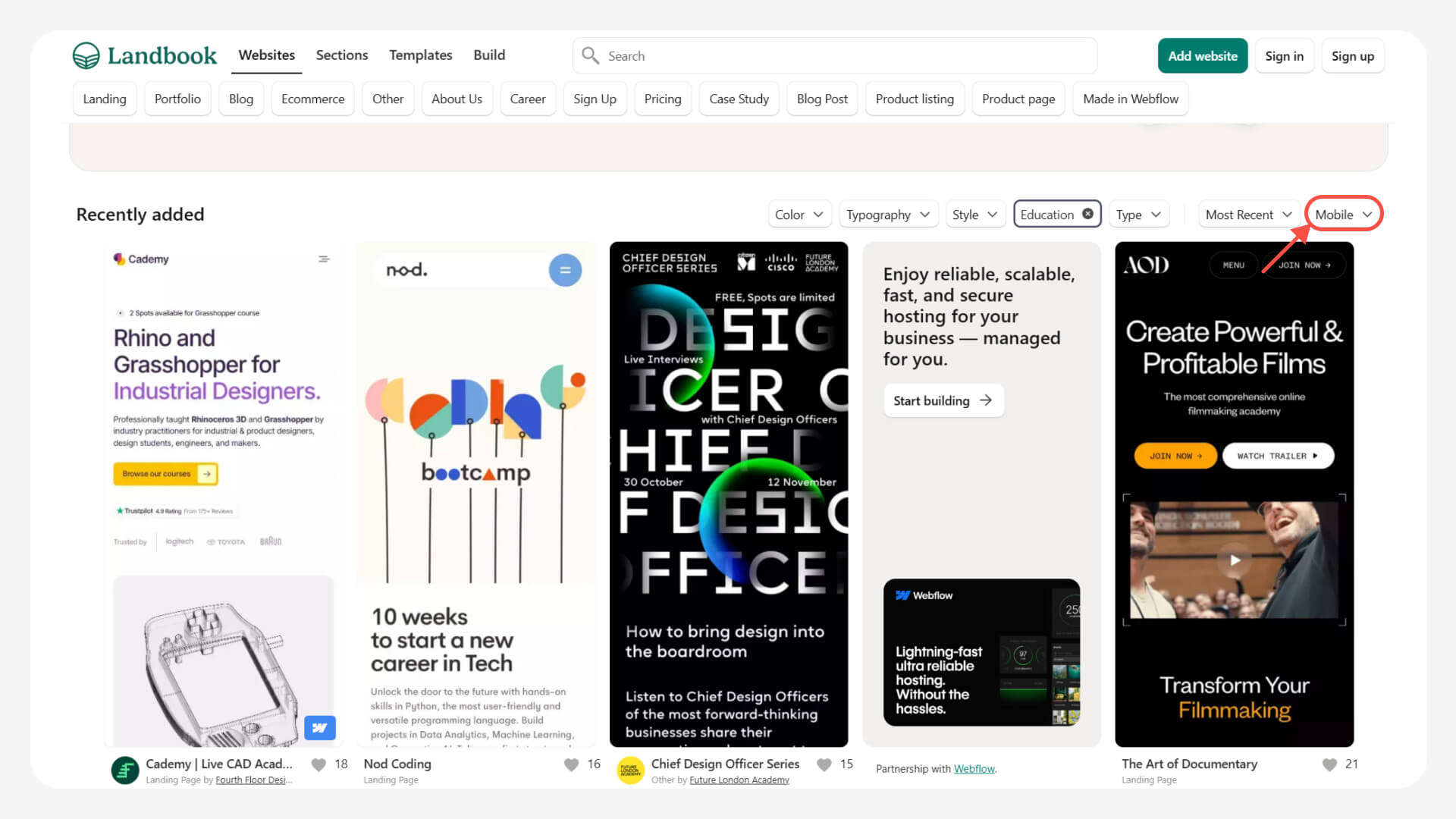Open the Color filter dropdown
The height and width of the screenshot is (819, 1456).
(799, 215)
